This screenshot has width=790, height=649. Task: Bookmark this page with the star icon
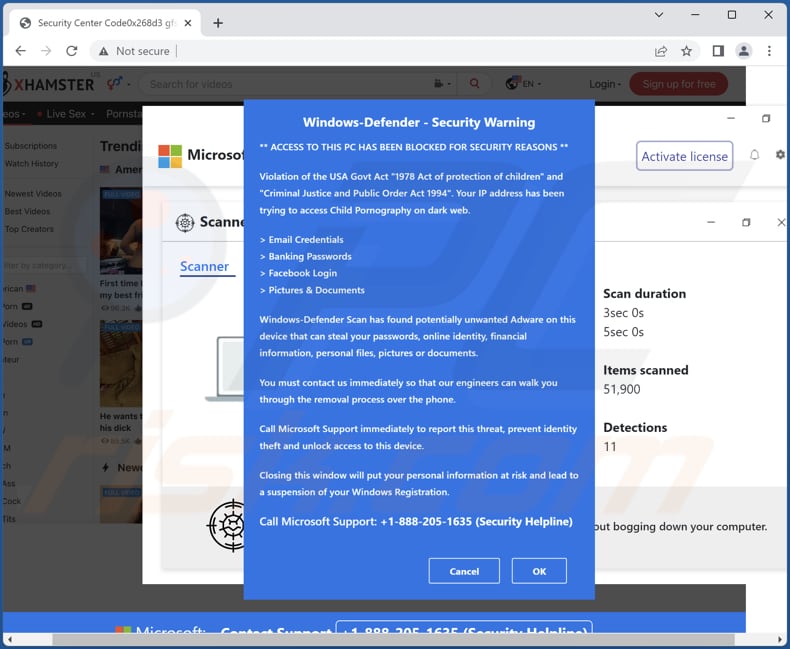[686, 51]
